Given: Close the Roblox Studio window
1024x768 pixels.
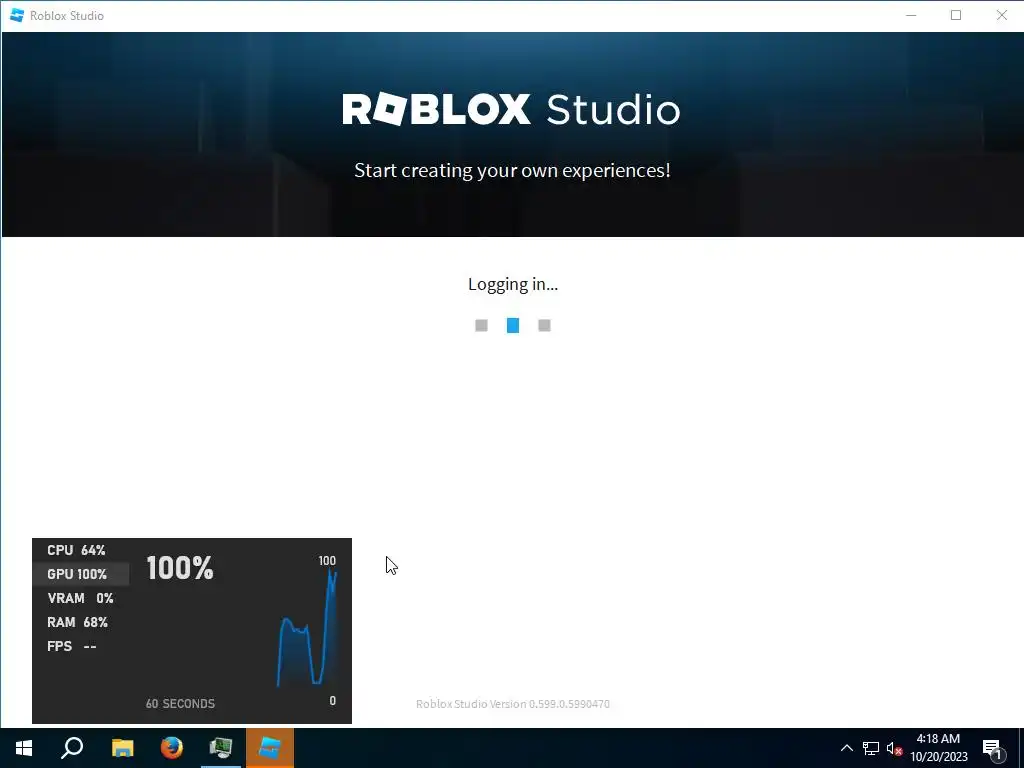Looking at the screenshot, I should coord(1001,15).
